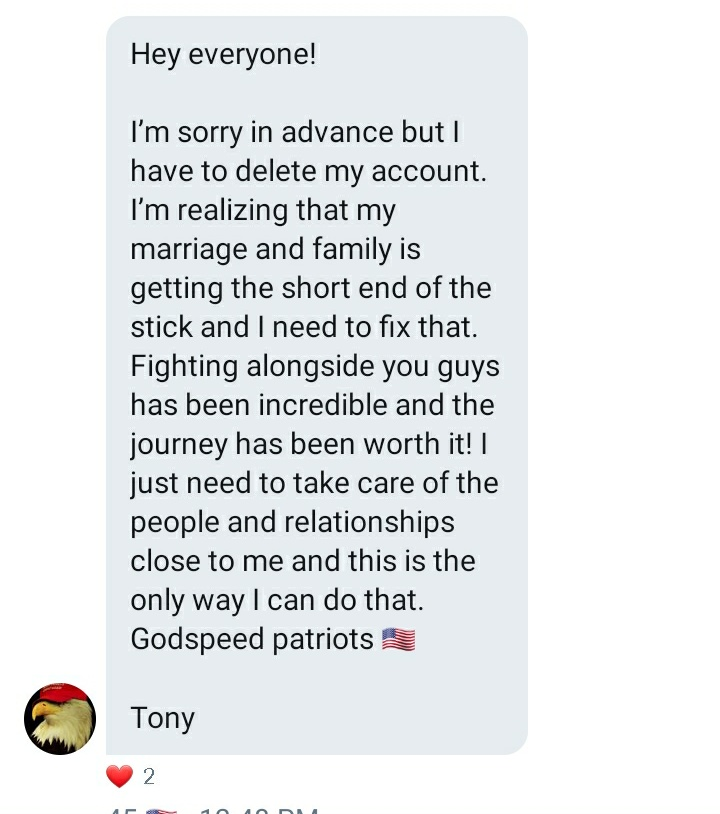
Task: Tap the only way I can do that line
Action: click(x=277, y=600)
